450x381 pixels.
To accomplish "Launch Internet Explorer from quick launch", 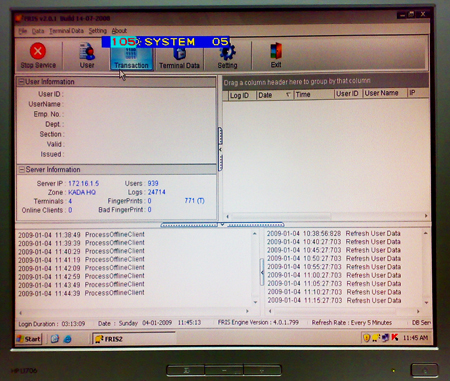I will (x=67, y=339).
